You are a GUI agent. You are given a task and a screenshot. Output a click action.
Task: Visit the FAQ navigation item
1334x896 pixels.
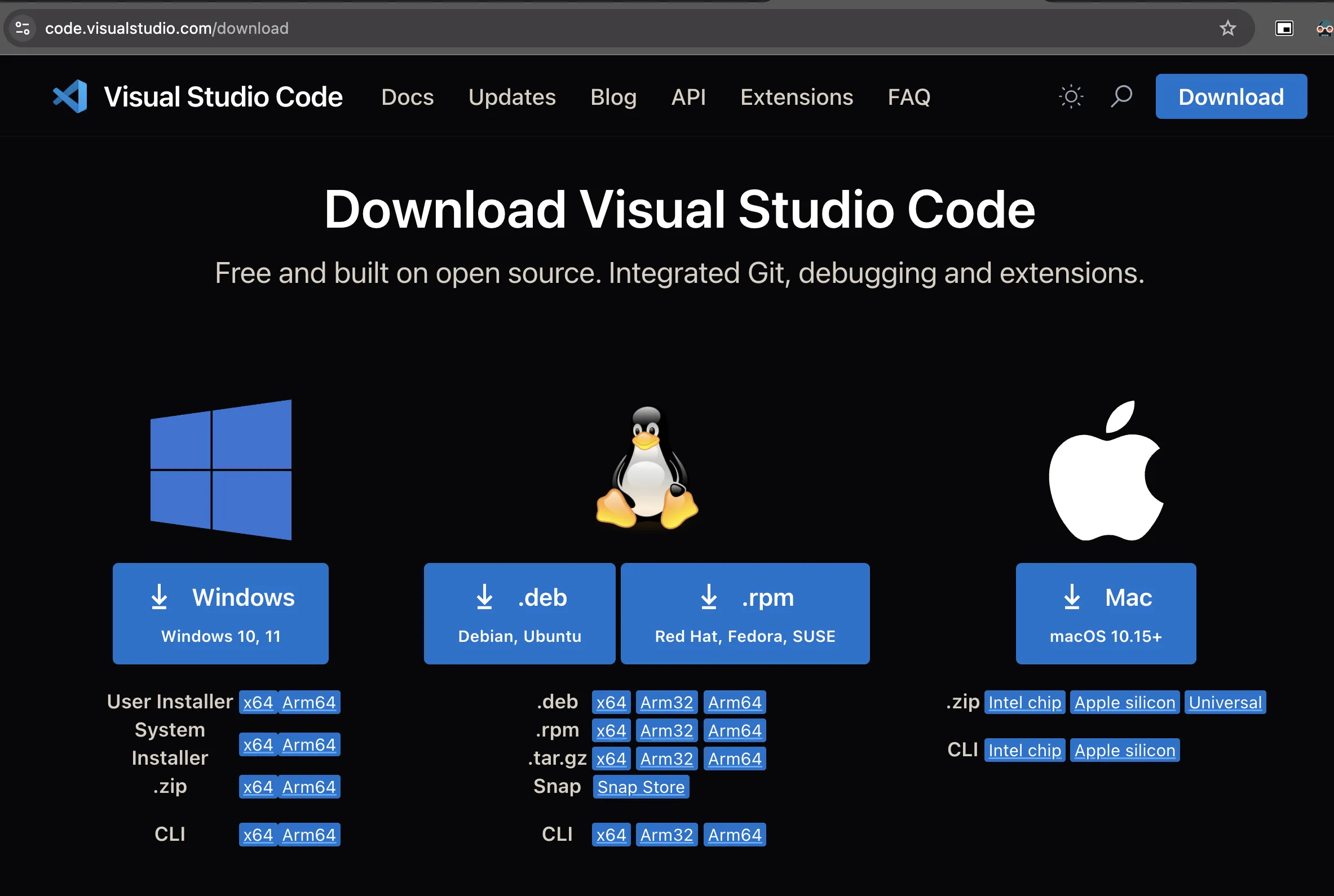pyautogui.click(x=909, y=97)
